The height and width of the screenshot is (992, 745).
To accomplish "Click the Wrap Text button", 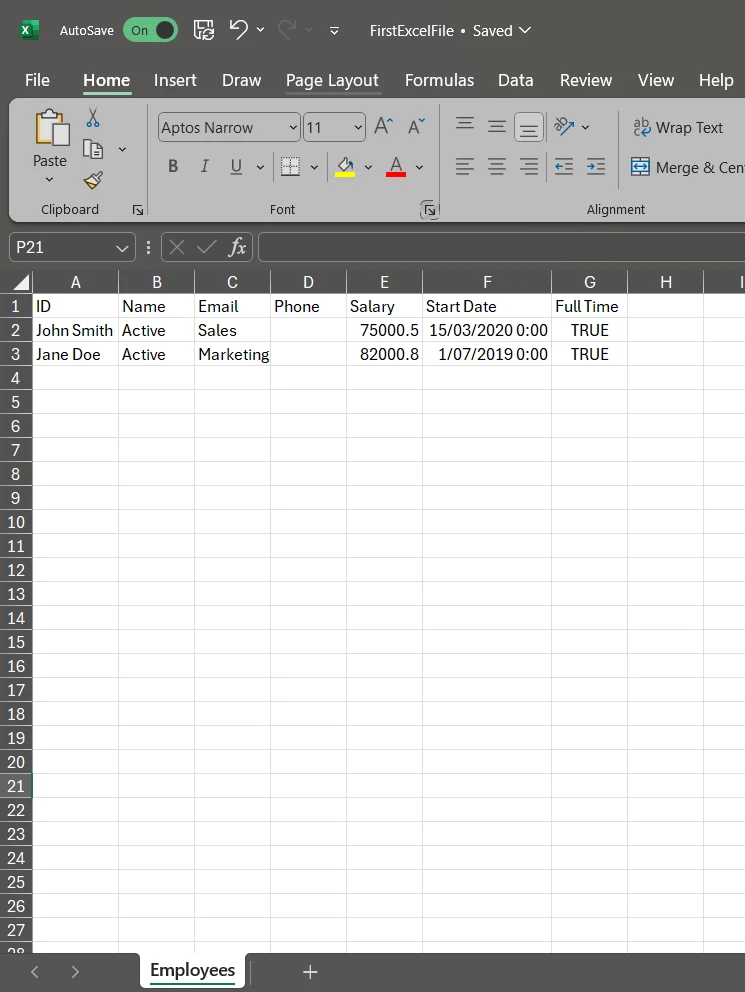I will point(678,127).
